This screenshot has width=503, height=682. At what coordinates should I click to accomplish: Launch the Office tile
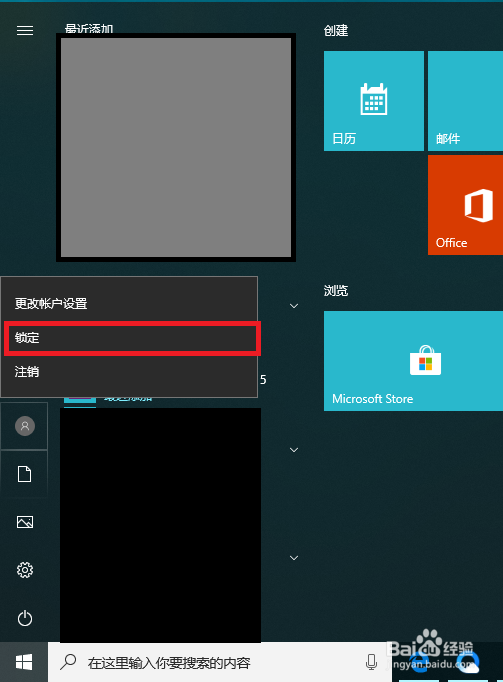coord(465,205)
